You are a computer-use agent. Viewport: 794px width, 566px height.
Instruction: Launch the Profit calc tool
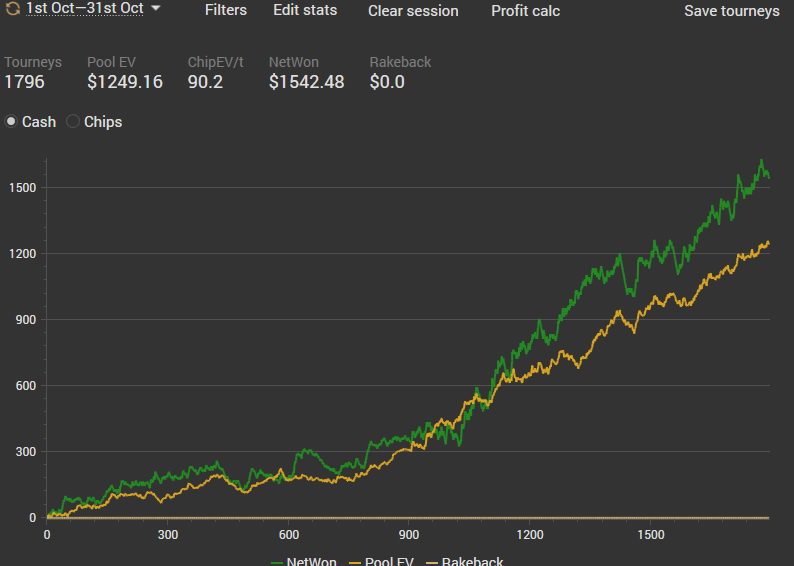[x=525, y=11]
